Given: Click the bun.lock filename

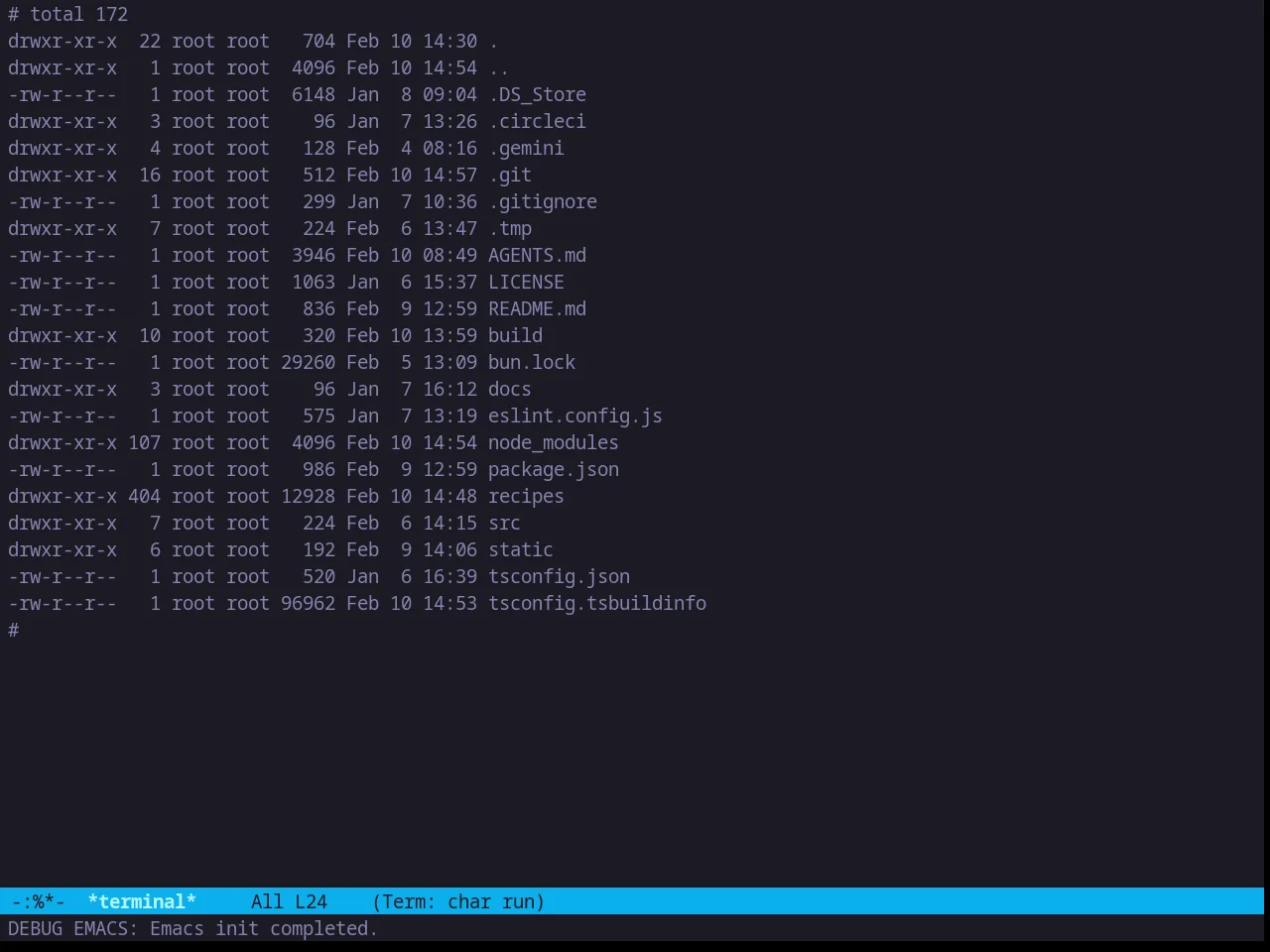Looking at the screenshot, I should point(532,362).
